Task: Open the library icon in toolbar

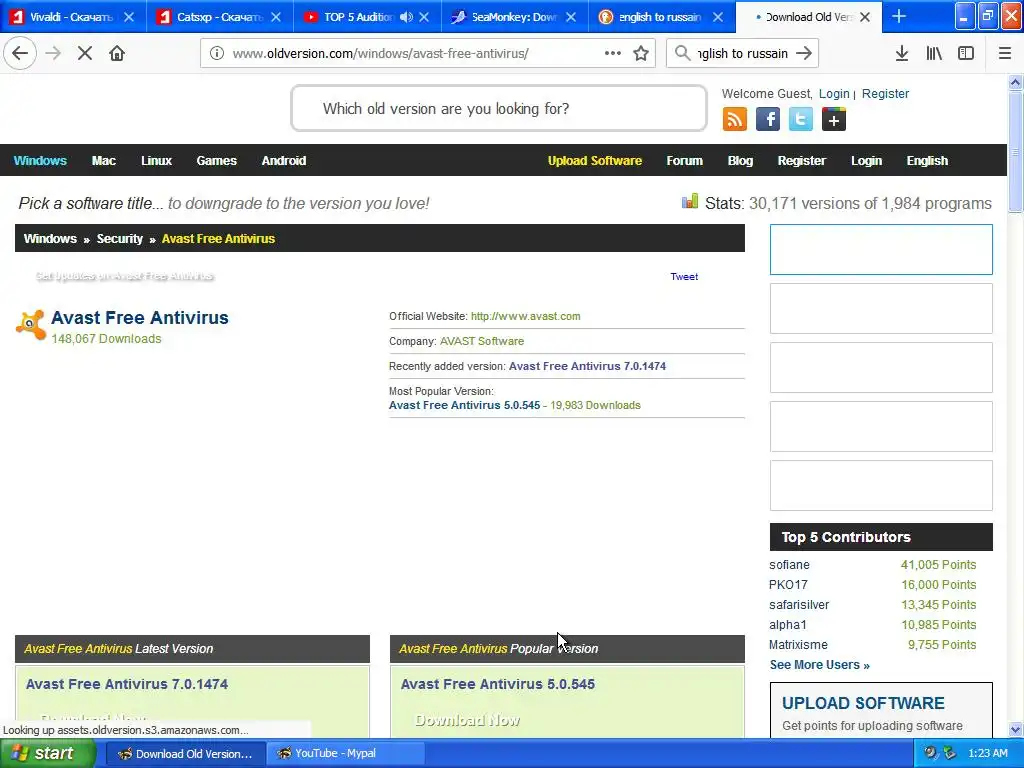Action: tap(934, 53)
